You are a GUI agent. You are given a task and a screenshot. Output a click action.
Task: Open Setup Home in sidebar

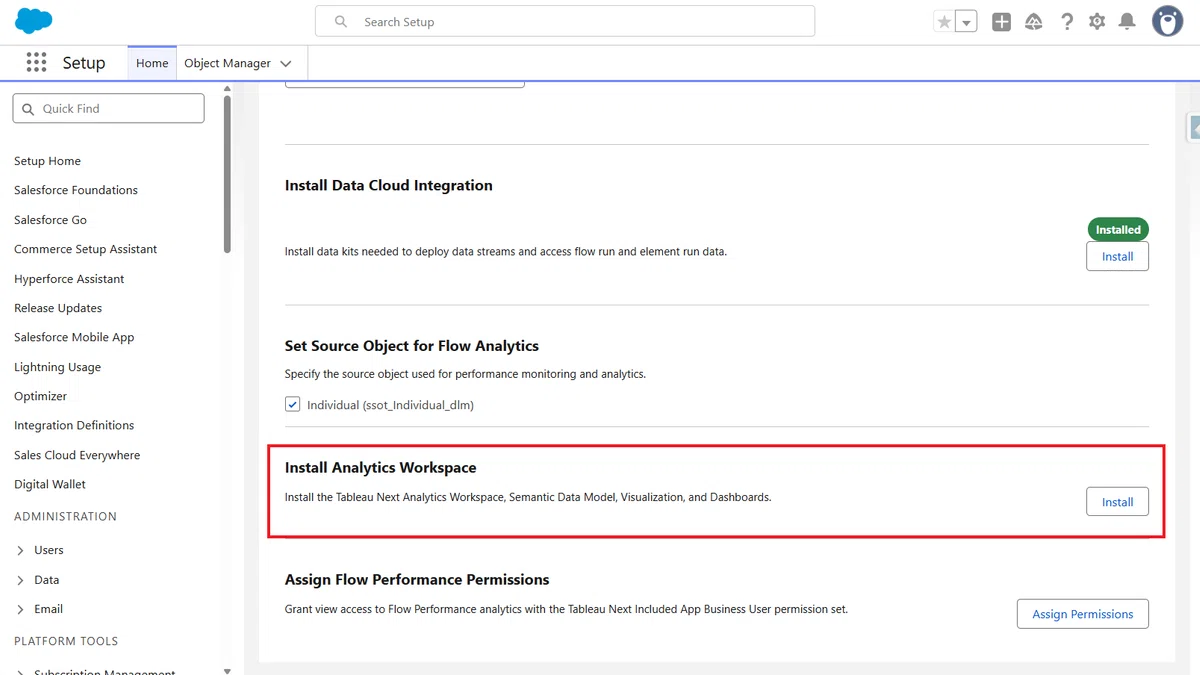pyautogui.click(x=47, y=161)
